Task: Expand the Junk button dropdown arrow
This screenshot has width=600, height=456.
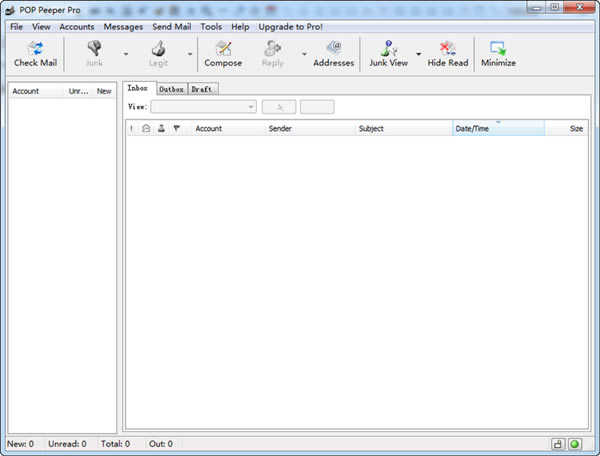Action: coord(125,54)
